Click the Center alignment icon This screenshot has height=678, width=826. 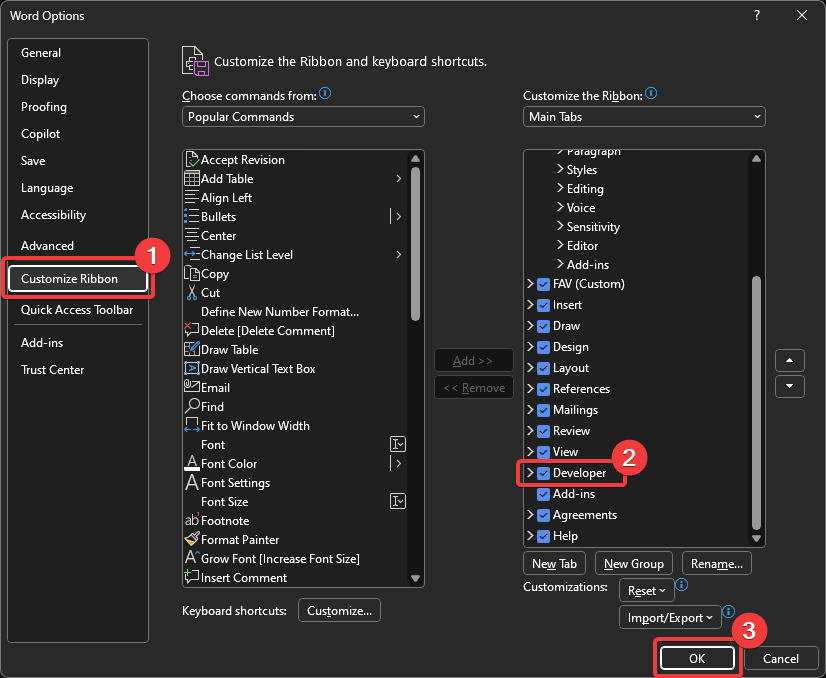point(192,235)
